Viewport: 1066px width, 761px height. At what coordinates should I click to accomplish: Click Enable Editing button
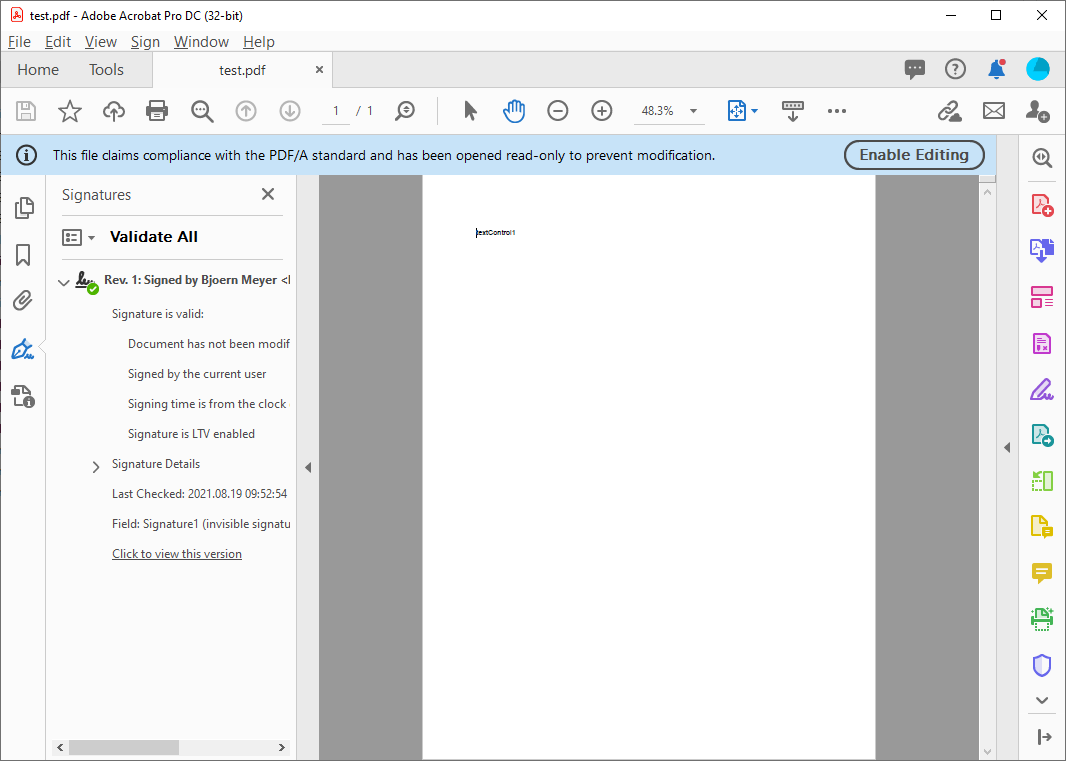pos(914,155)
